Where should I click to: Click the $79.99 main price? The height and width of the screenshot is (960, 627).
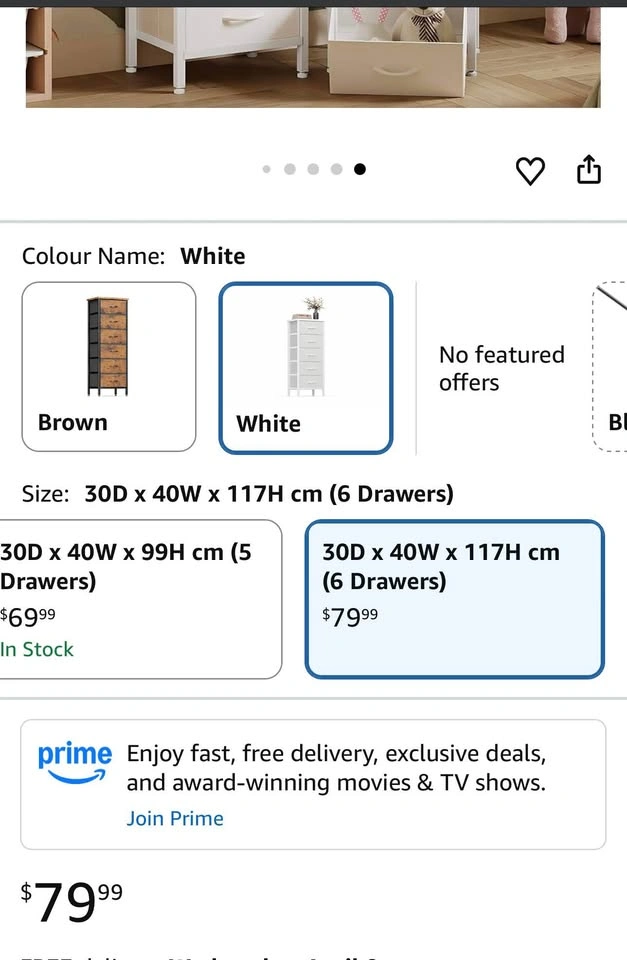click(72, 902)
